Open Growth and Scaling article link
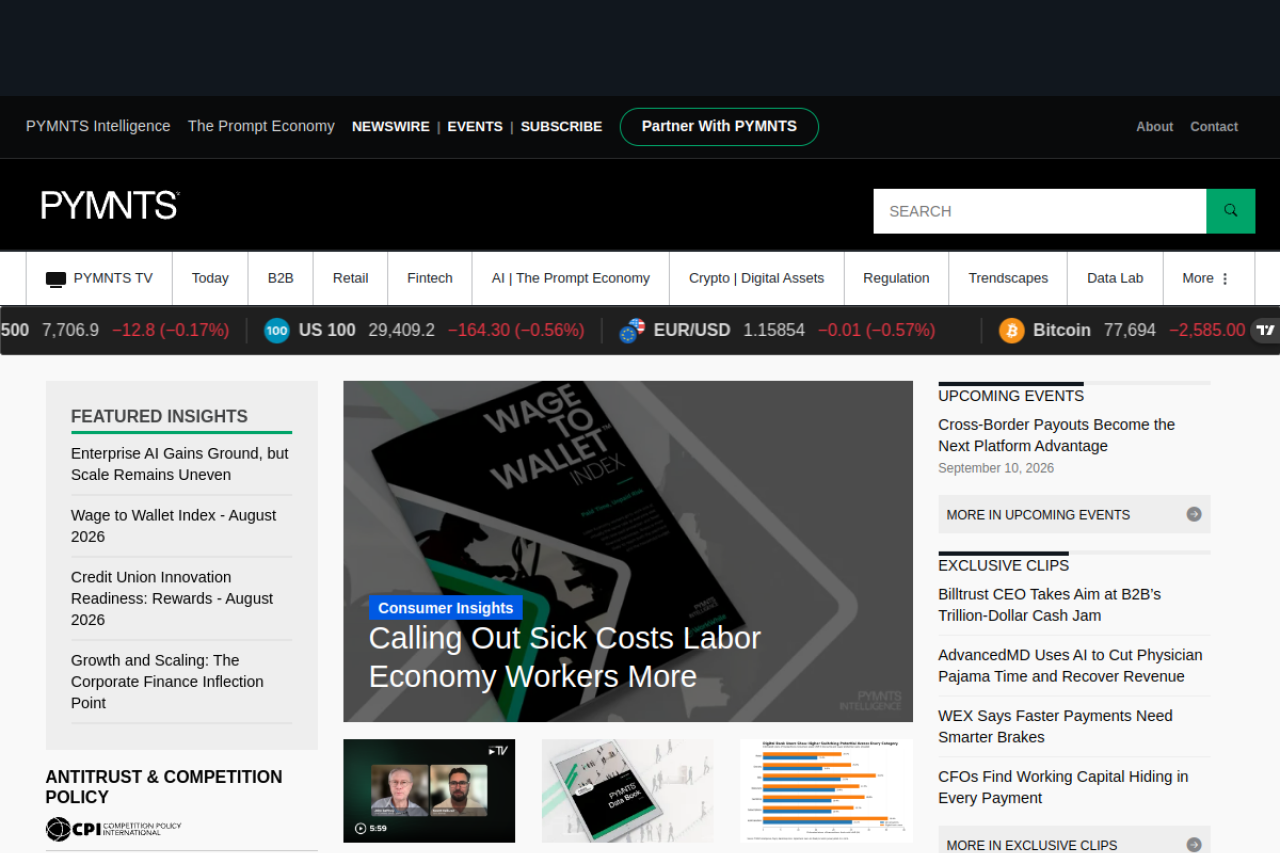 (167, 681)
